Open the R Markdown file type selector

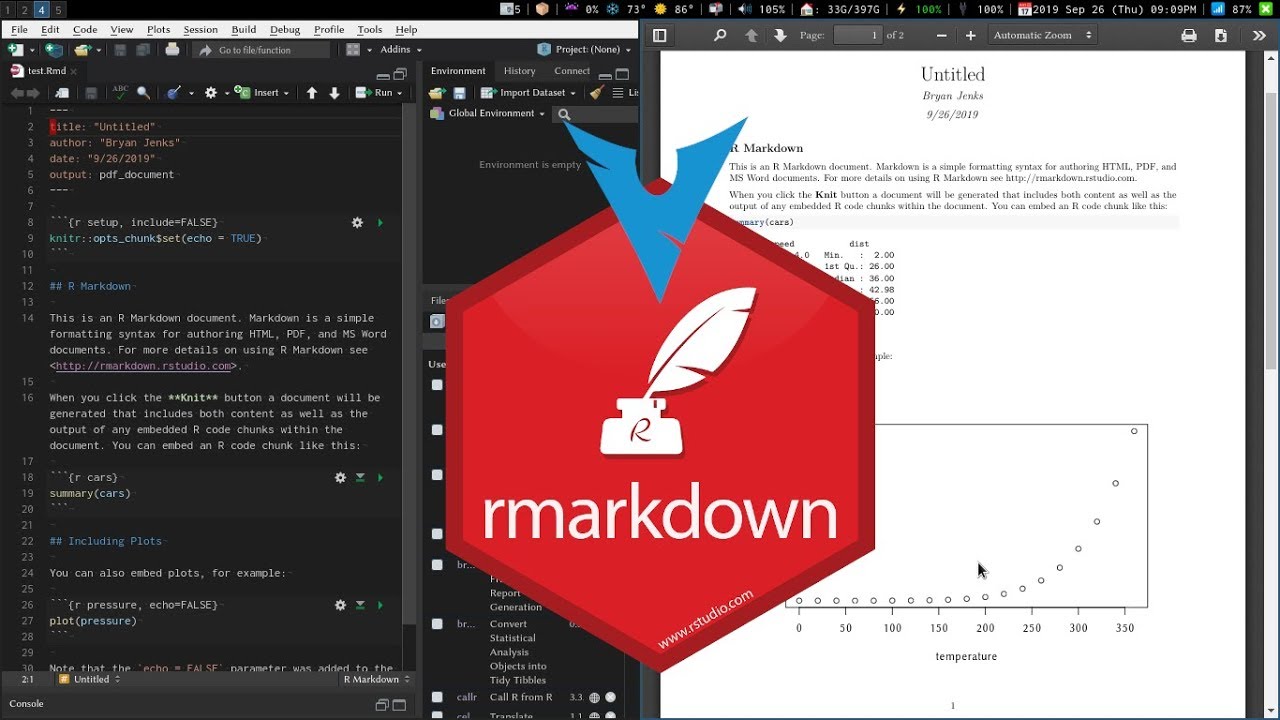pyautogui.click(x=377, y=679)
